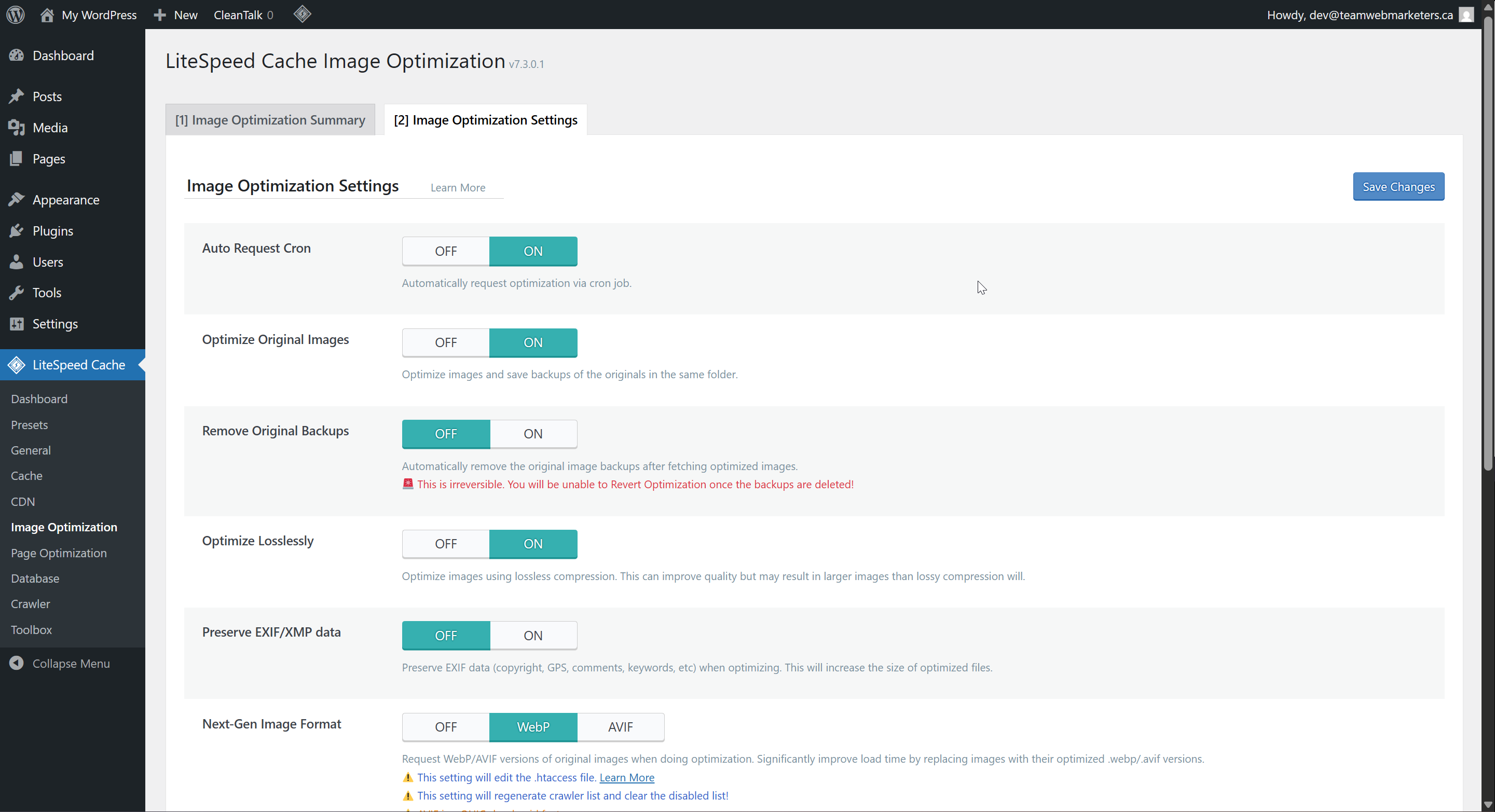Open the Plugins menu icon
1495x812 pixels.
click(16, 231)
